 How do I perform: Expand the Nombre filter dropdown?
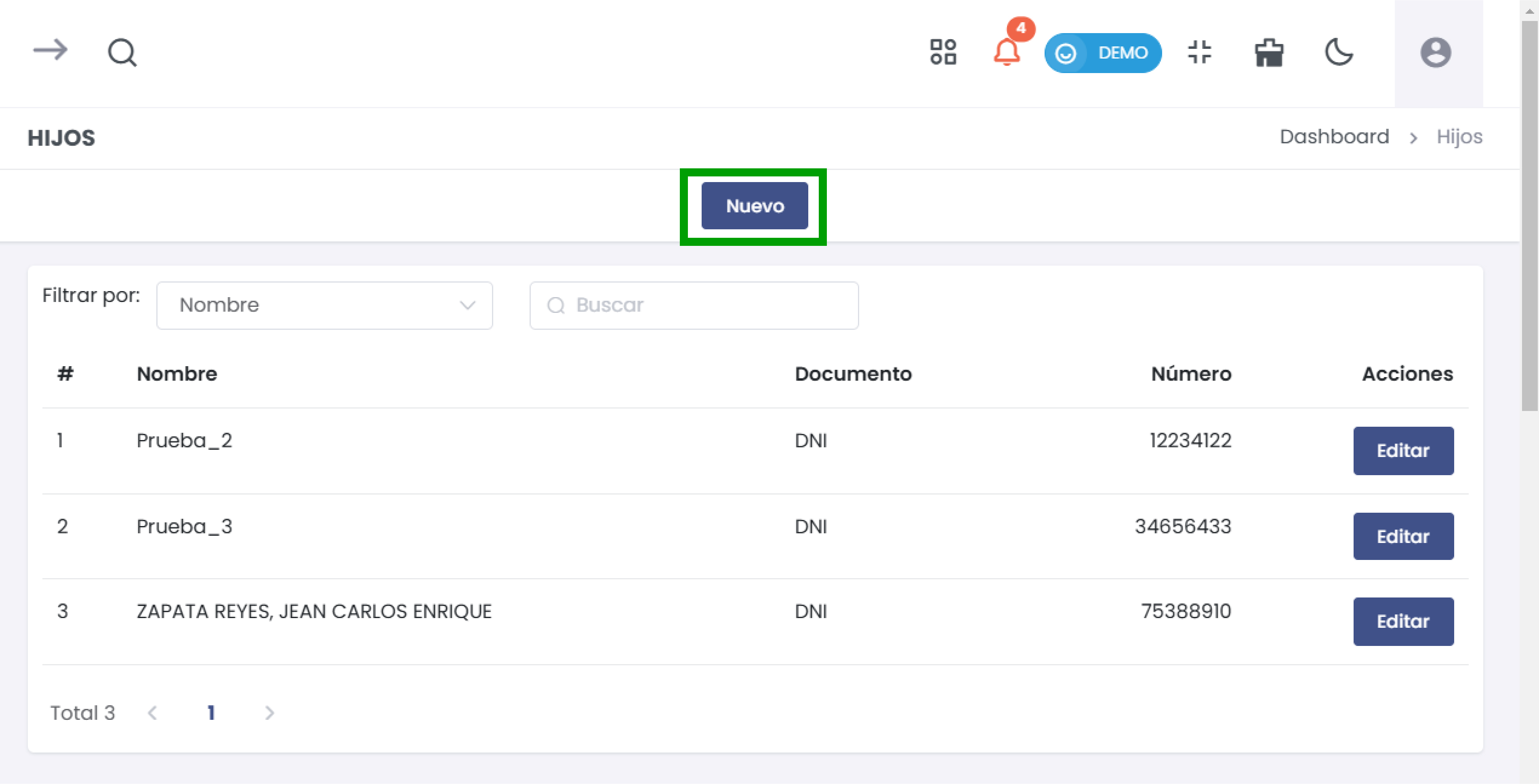(324, 306)
